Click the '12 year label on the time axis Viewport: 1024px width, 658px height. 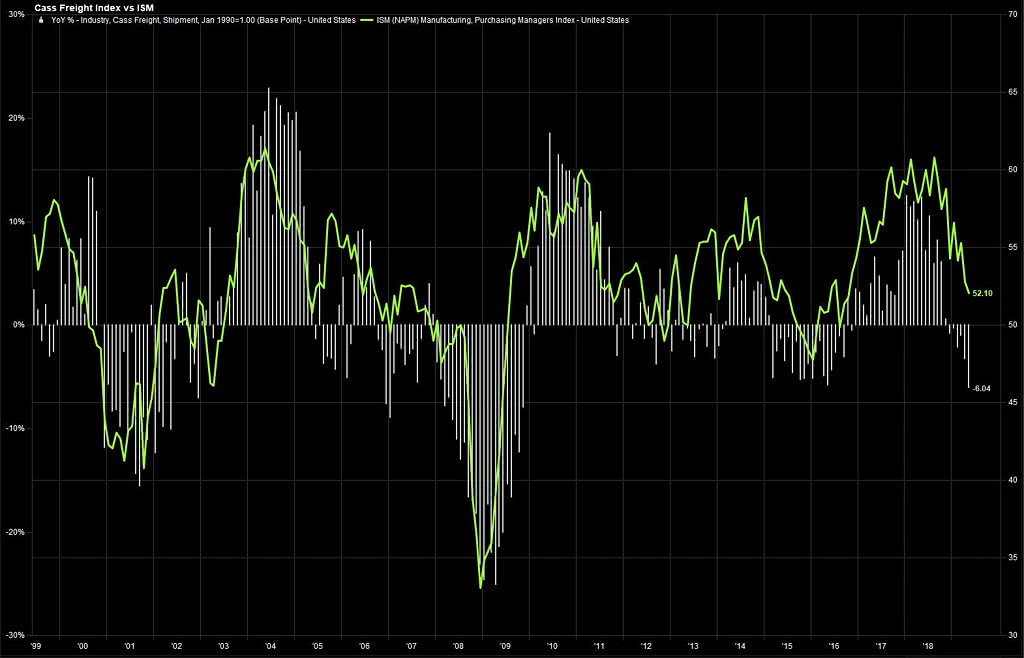coord(647,646)
